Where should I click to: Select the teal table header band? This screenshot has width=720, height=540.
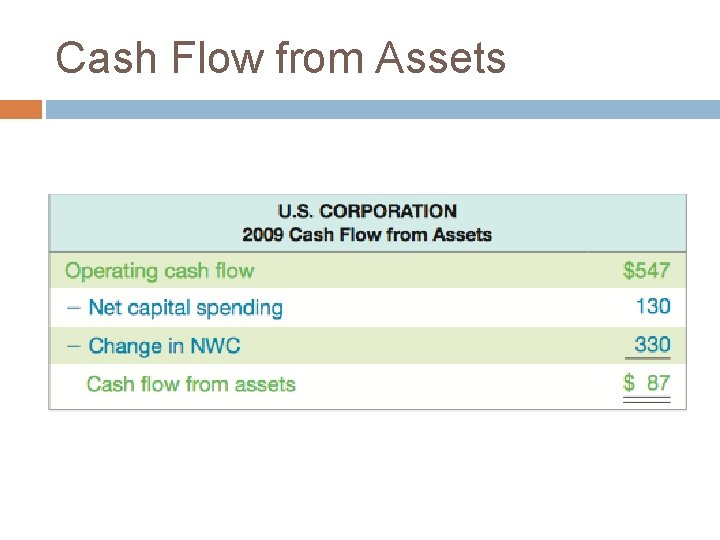pyautogui.click(x=367, y=223)
